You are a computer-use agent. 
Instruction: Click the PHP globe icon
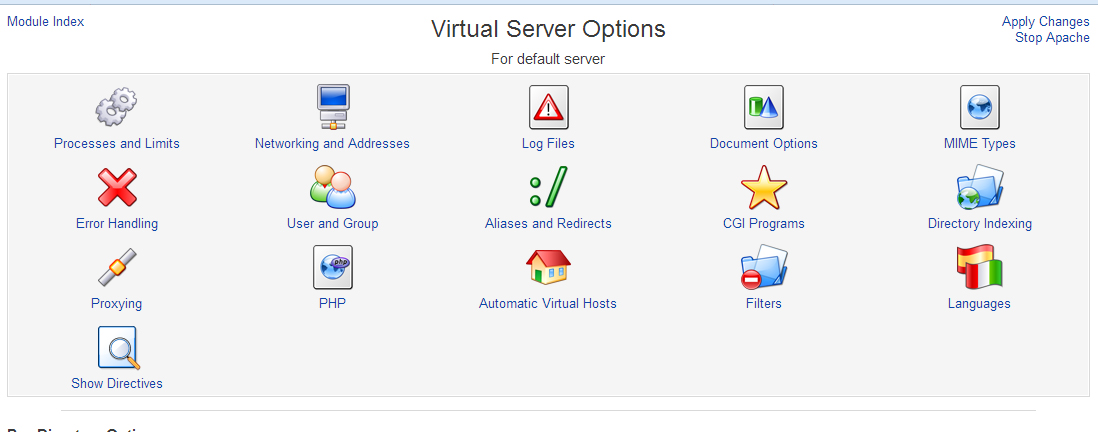click(333, 267)
